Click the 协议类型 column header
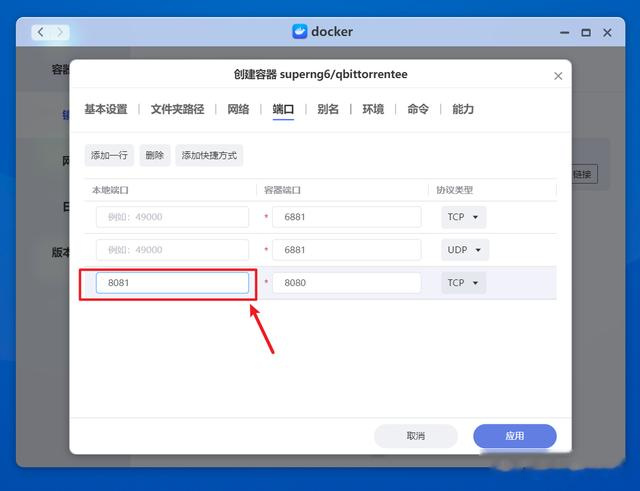640x491 pixels. [x=454, y=190]
